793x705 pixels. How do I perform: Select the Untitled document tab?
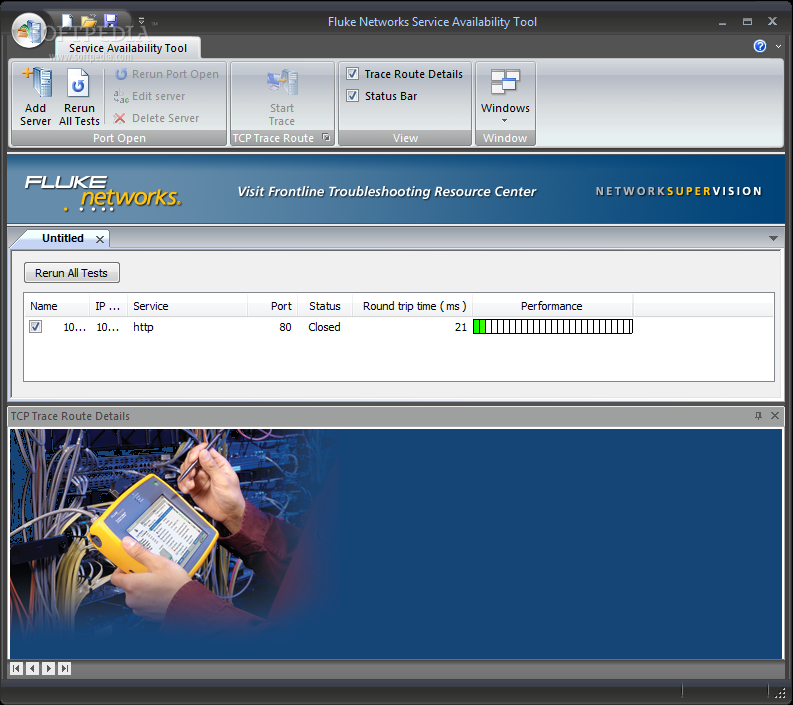tap(63, 238)
